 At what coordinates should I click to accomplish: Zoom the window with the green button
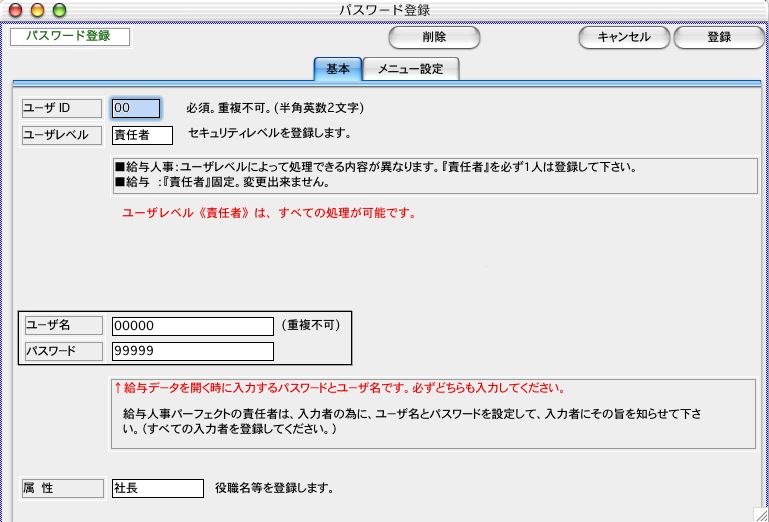(x=58, y=9)
